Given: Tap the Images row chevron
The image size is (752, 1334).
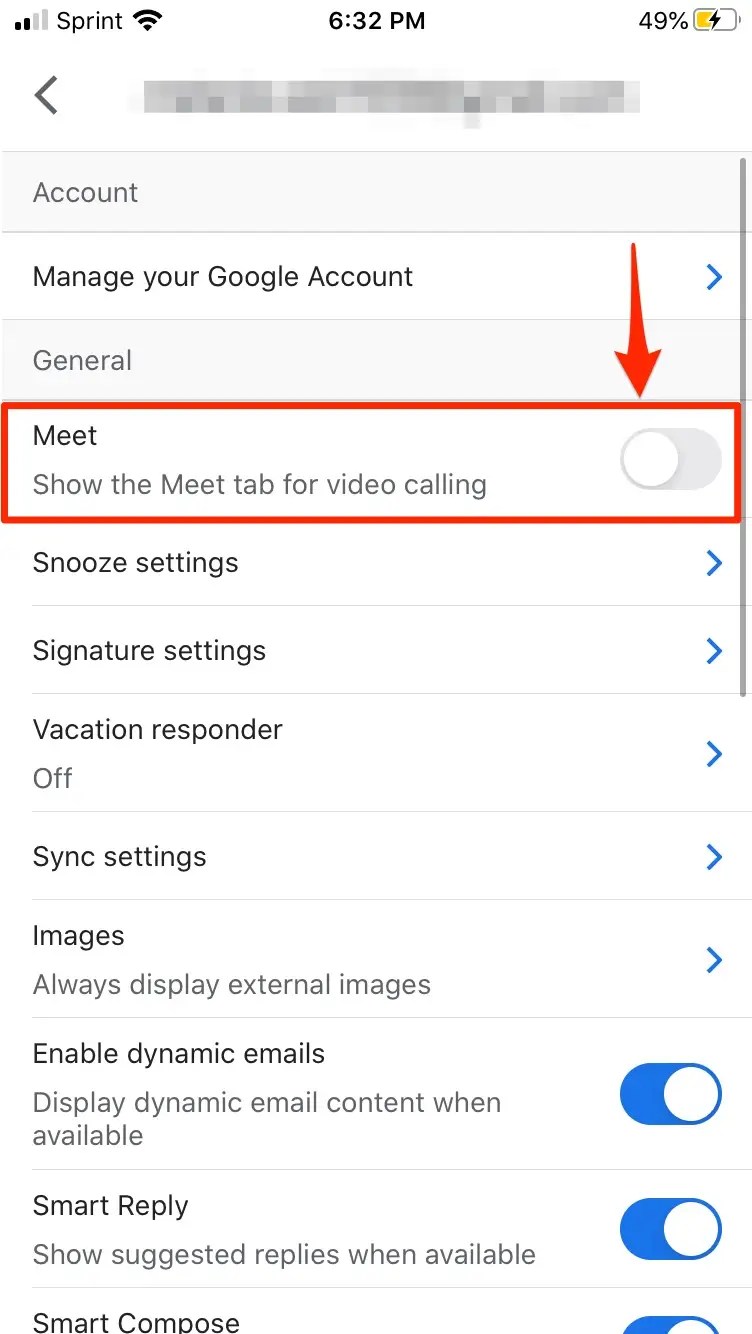Looking at the screenshot, I should [x=714, y=960].
